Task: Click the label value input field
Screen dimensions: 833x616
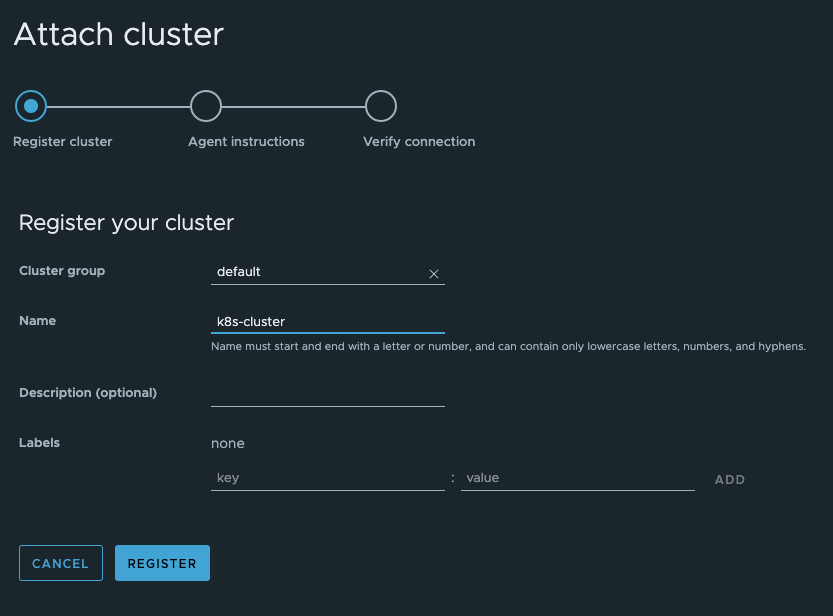Action: (x=577, y=478)
